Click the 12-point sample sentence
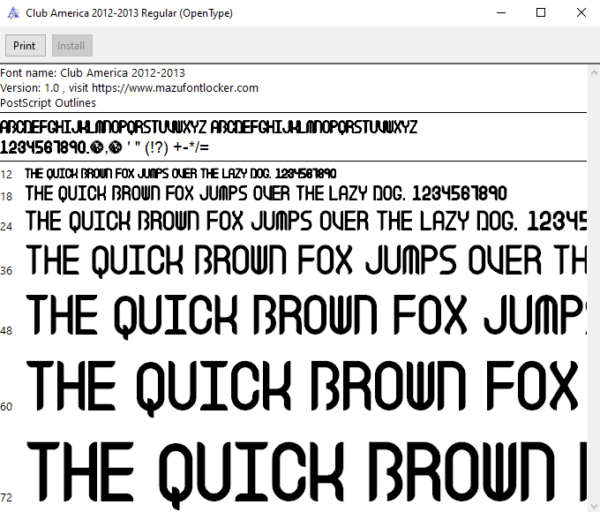Image resolution: width=600 pixels, height=512 pixels. (x=181, y=174)
